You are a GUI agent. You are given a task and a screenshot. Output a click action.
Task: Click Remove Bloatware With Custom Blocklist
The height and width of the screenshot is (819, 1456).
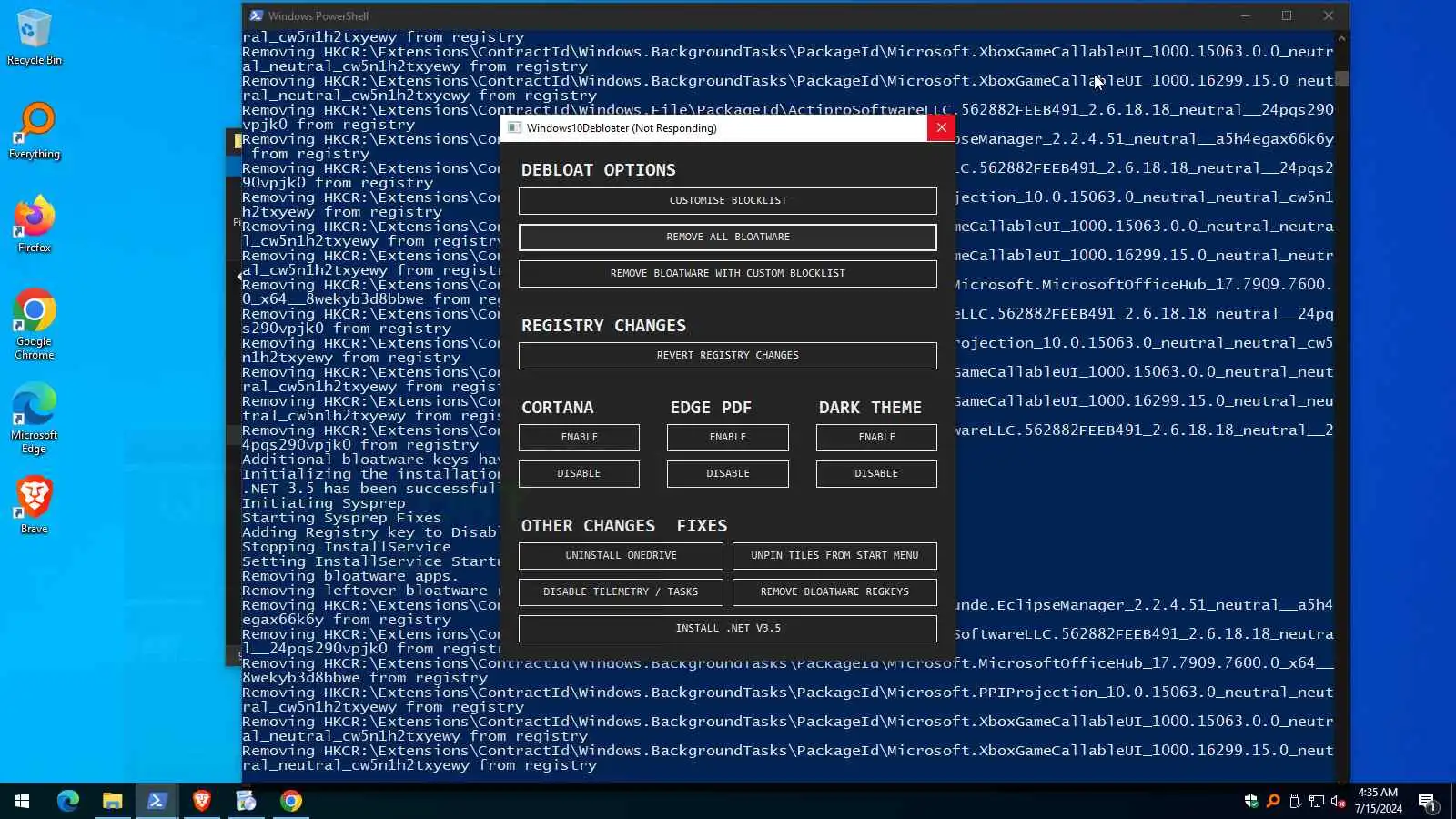point(728,273)
